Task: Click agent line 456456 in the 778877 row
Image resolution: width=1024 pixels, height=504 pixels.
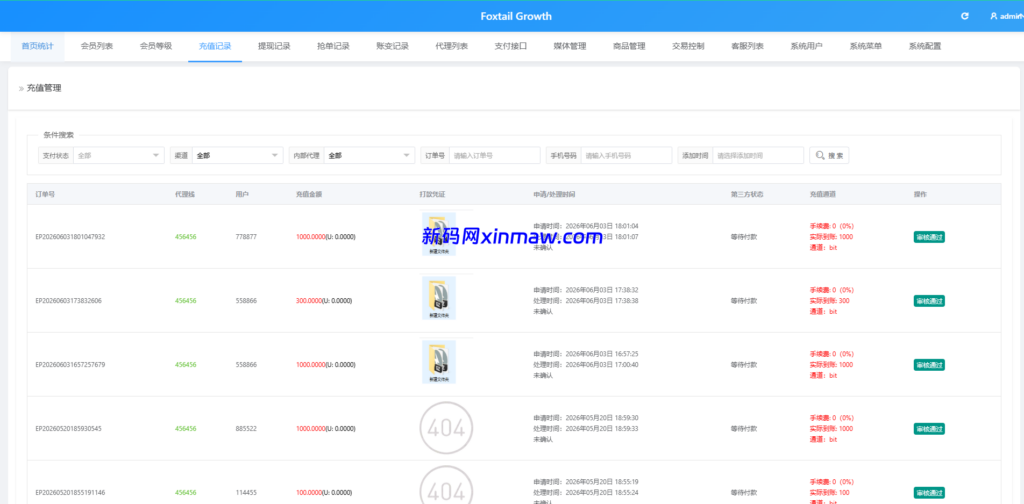Action: 185,237
